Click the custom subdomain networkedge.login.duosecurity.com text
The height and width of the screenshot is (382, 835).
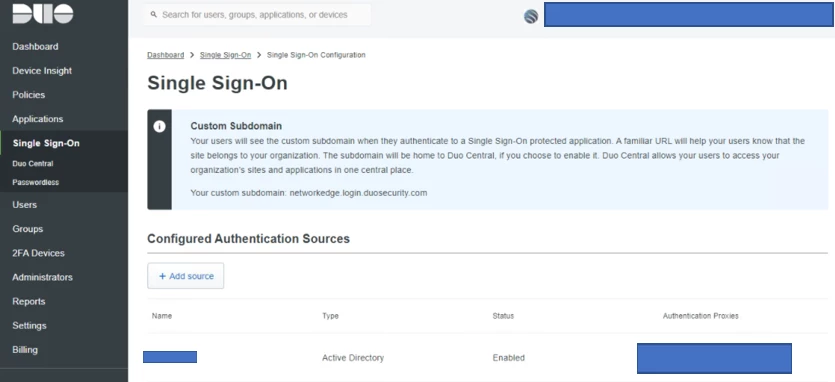click(358, 193)
